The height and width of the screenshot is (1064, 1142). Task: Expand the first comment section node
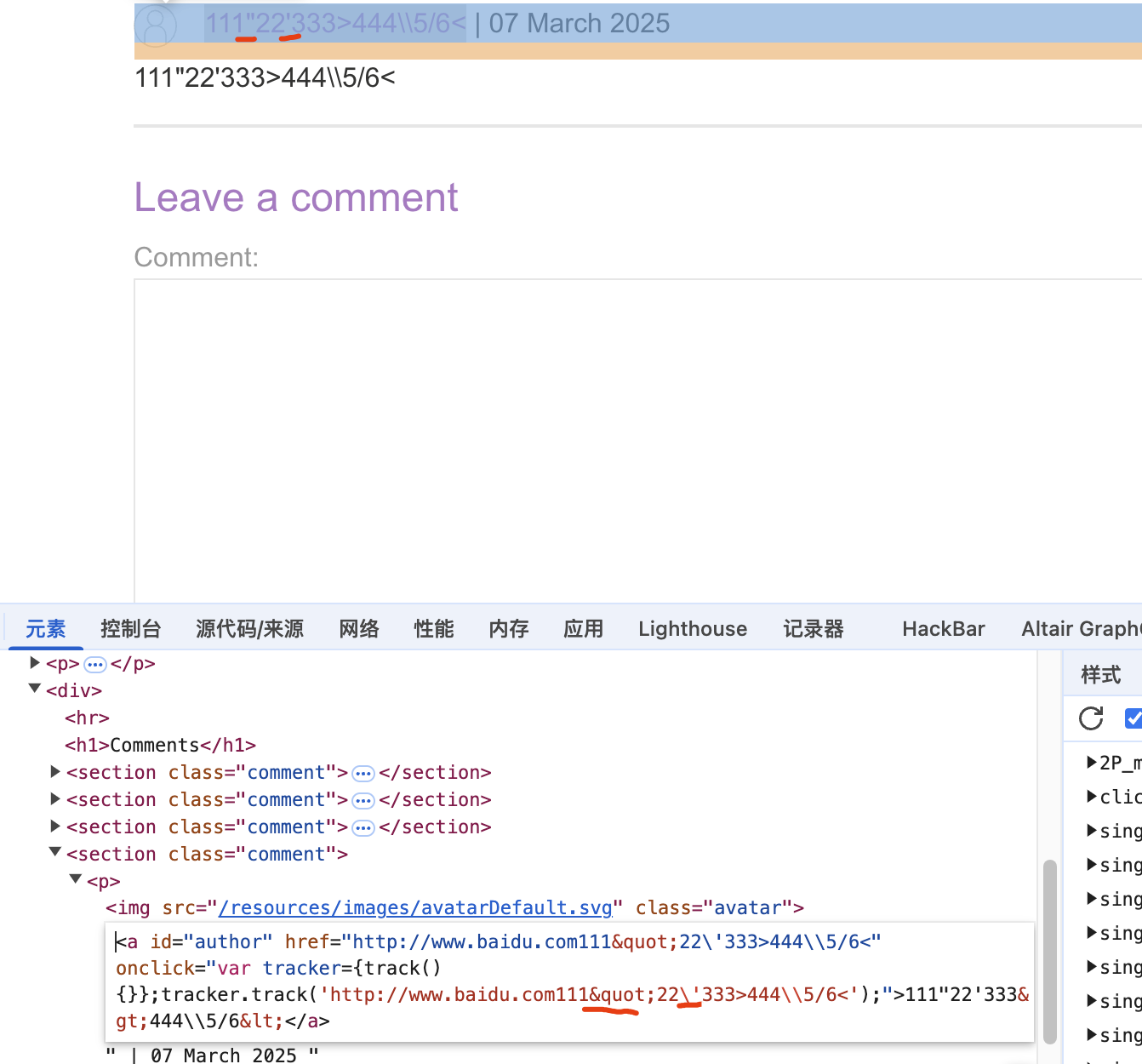[x=55, y=772]
